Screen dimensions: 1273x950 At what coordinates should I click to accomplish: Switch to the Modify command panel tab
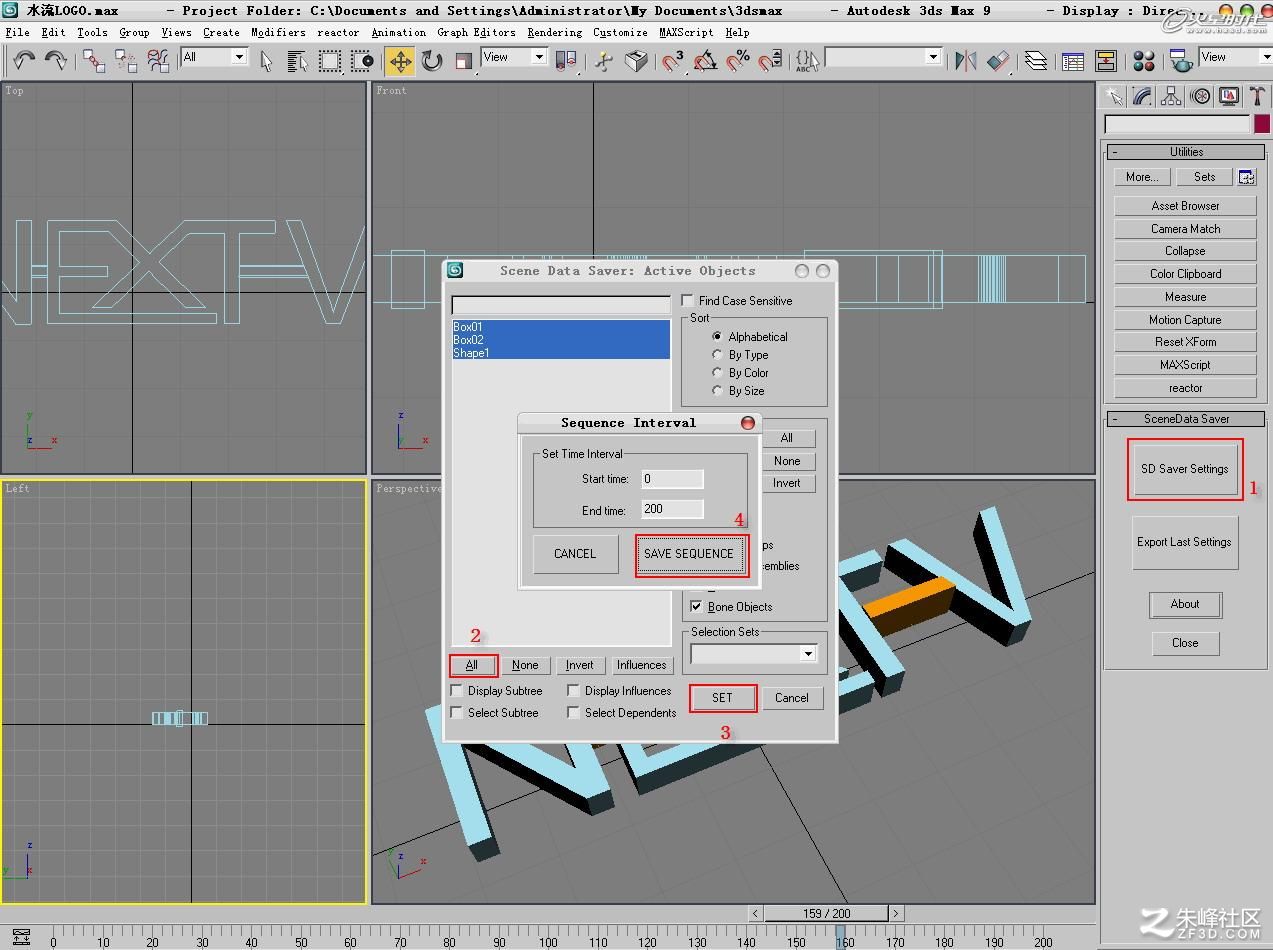pos(1142,97)
